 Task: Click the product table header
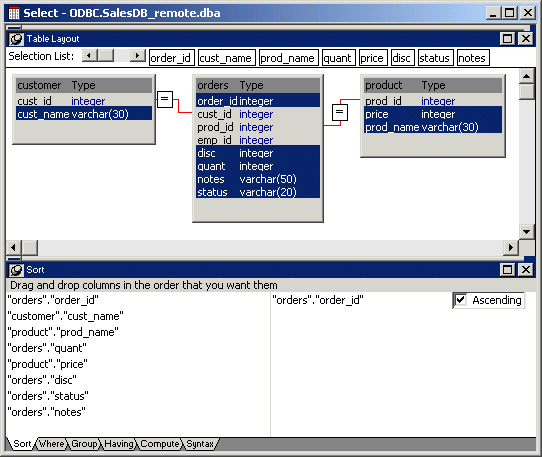tap(433, 85)
